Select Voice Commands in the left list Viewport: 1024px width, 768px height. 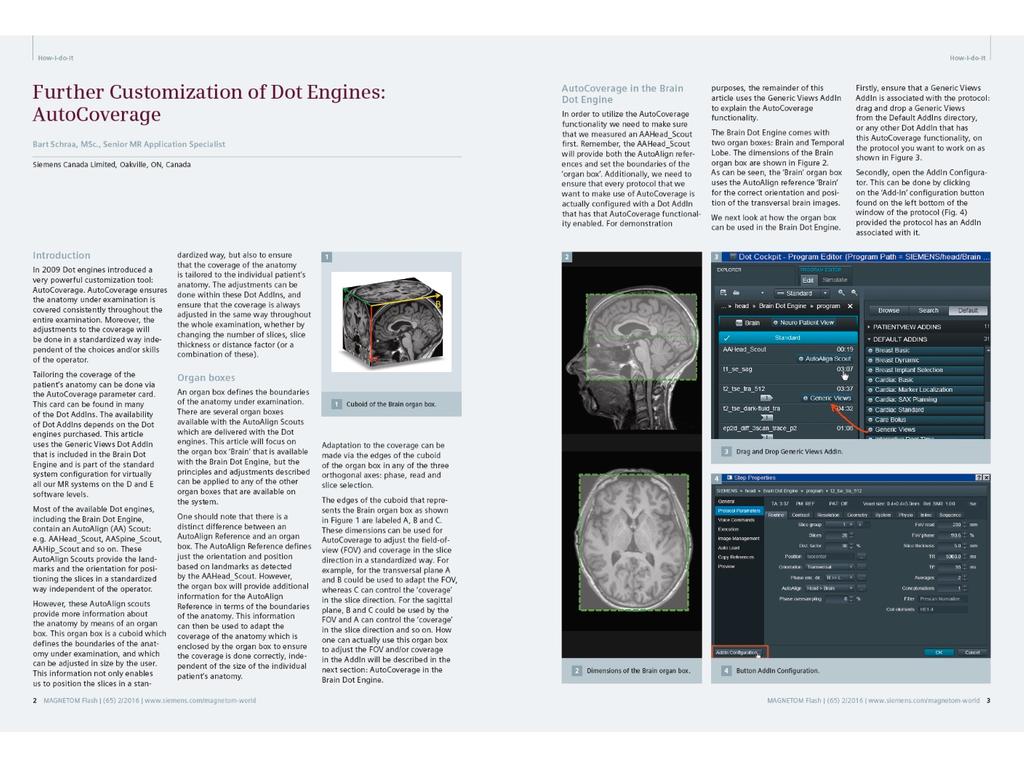point(735,520)
